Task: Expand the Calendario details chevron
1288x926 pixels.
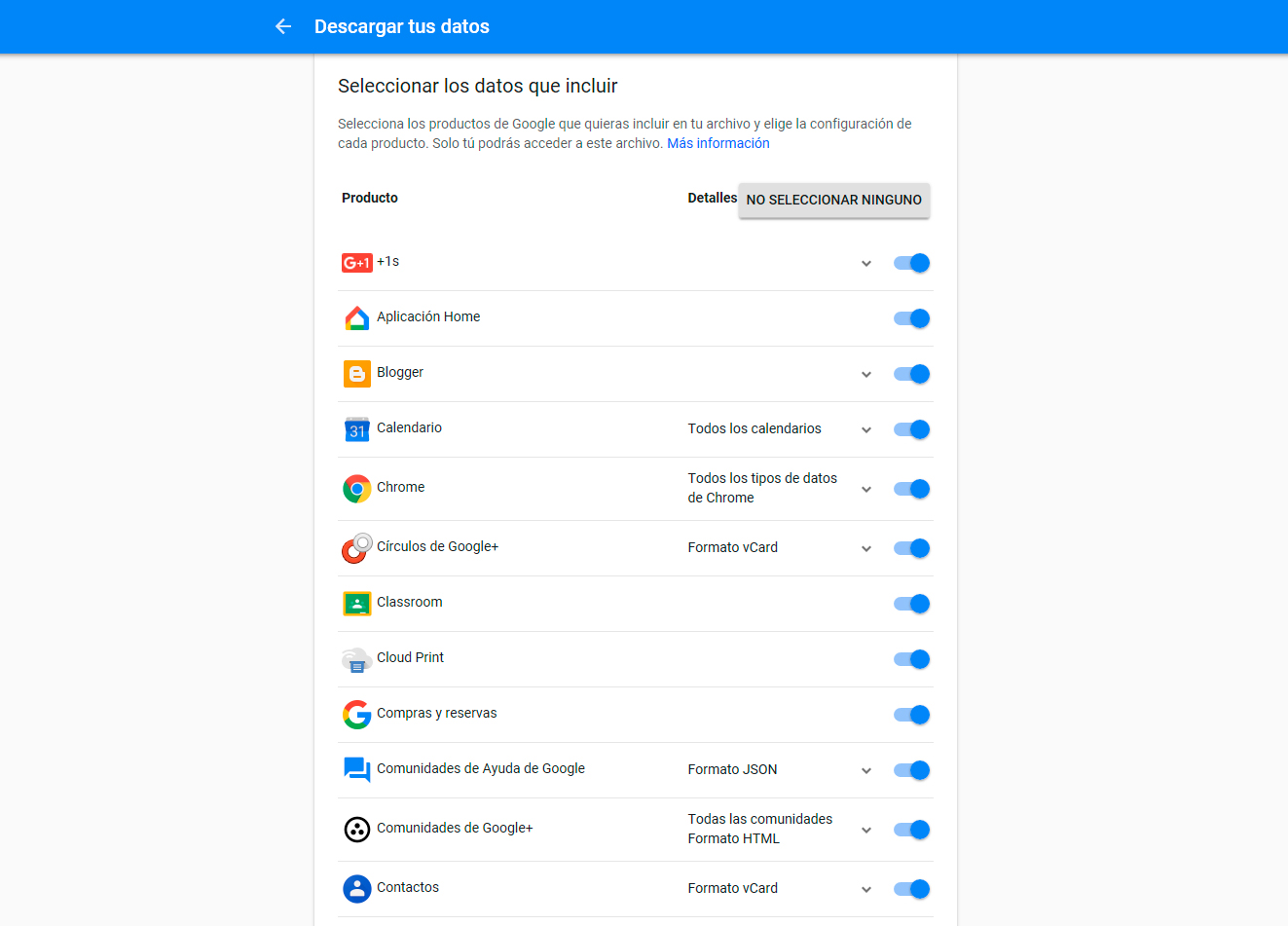Action: click(x=866, y=430)
